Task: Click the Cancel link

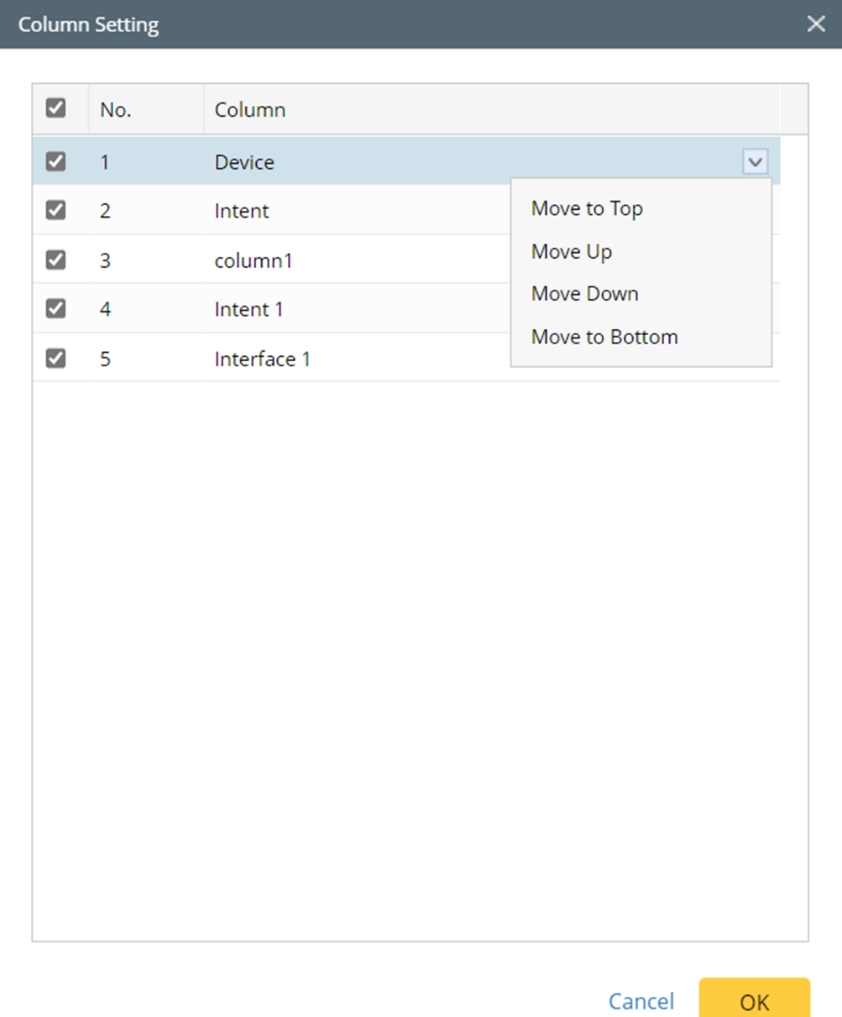Action: point(641,1001)
